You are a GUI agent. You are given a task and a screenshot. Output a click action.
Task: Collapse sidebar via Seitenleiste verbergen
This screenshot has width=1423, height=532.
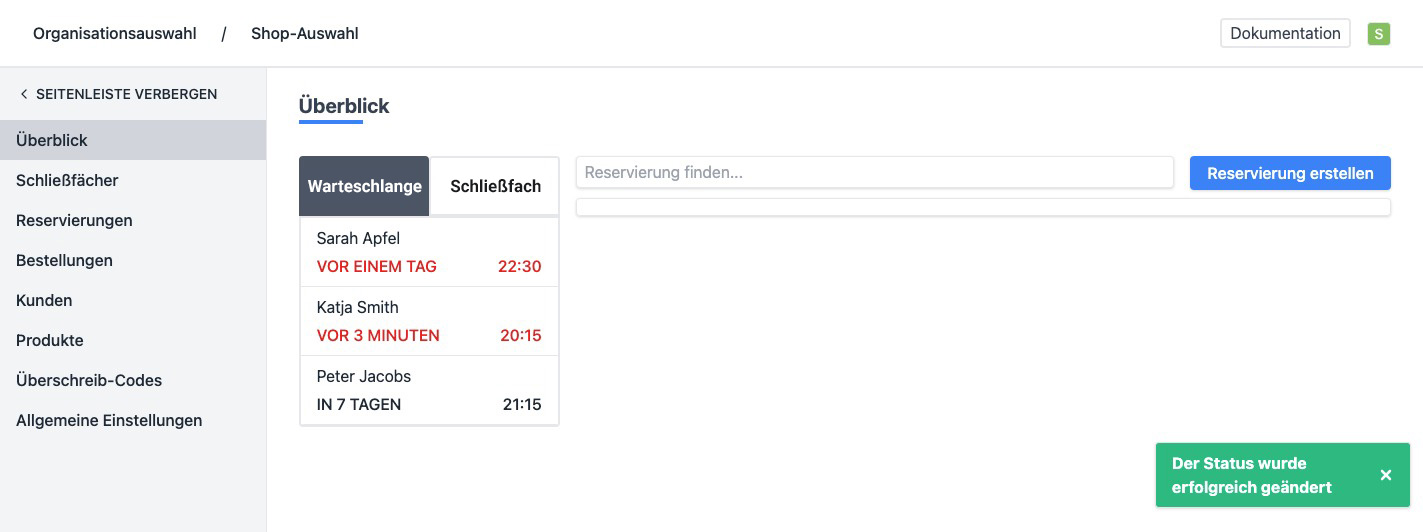pos(118,94)
